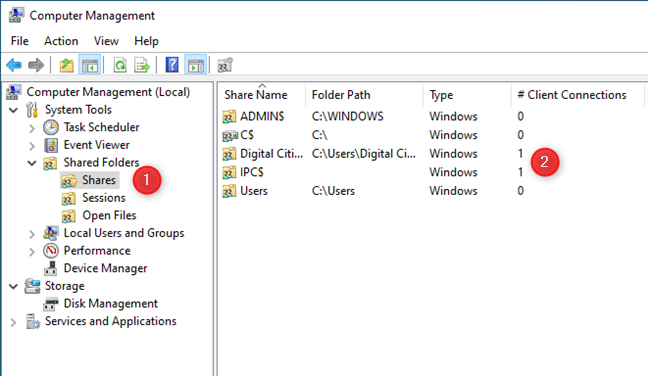Open the File menu

point(20,41)
